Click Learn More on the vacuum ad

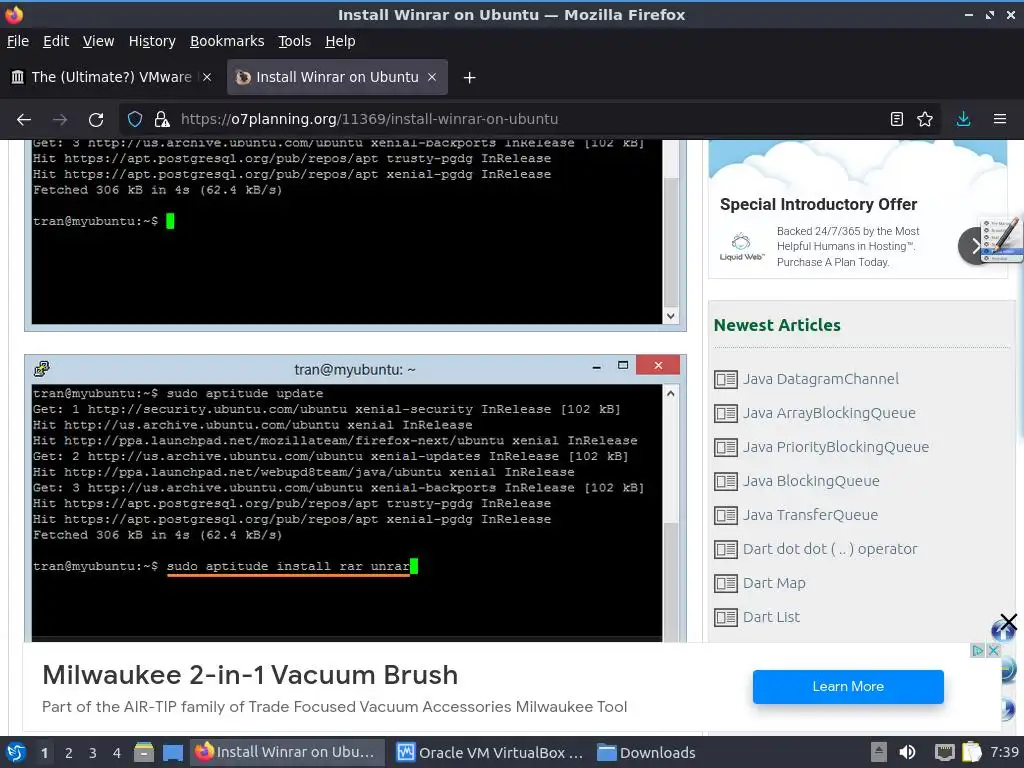click(x=848, y=686)
